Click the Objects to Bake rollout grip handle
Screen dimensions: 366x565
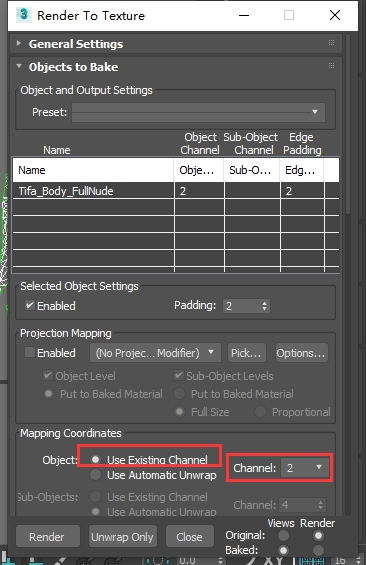coord(331,66)
